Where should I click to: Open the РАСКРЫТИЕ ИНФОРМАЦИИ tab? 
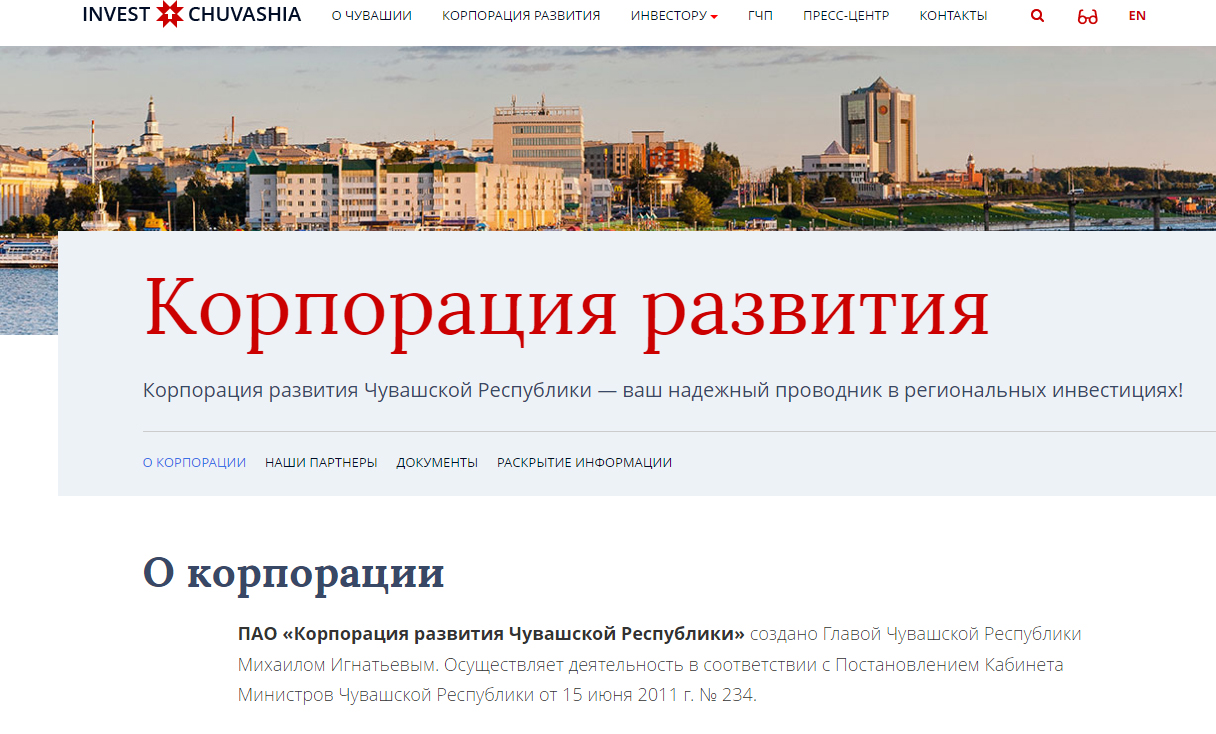(x=584, y=463)
